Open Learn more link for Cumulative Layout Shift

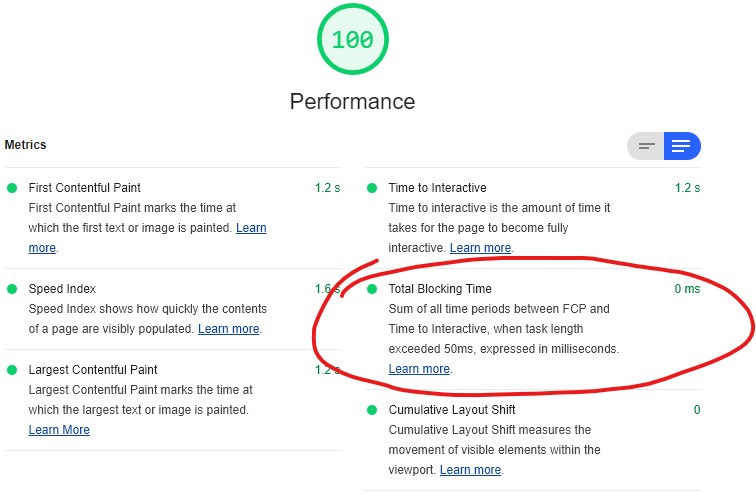[x=470, y=470]
